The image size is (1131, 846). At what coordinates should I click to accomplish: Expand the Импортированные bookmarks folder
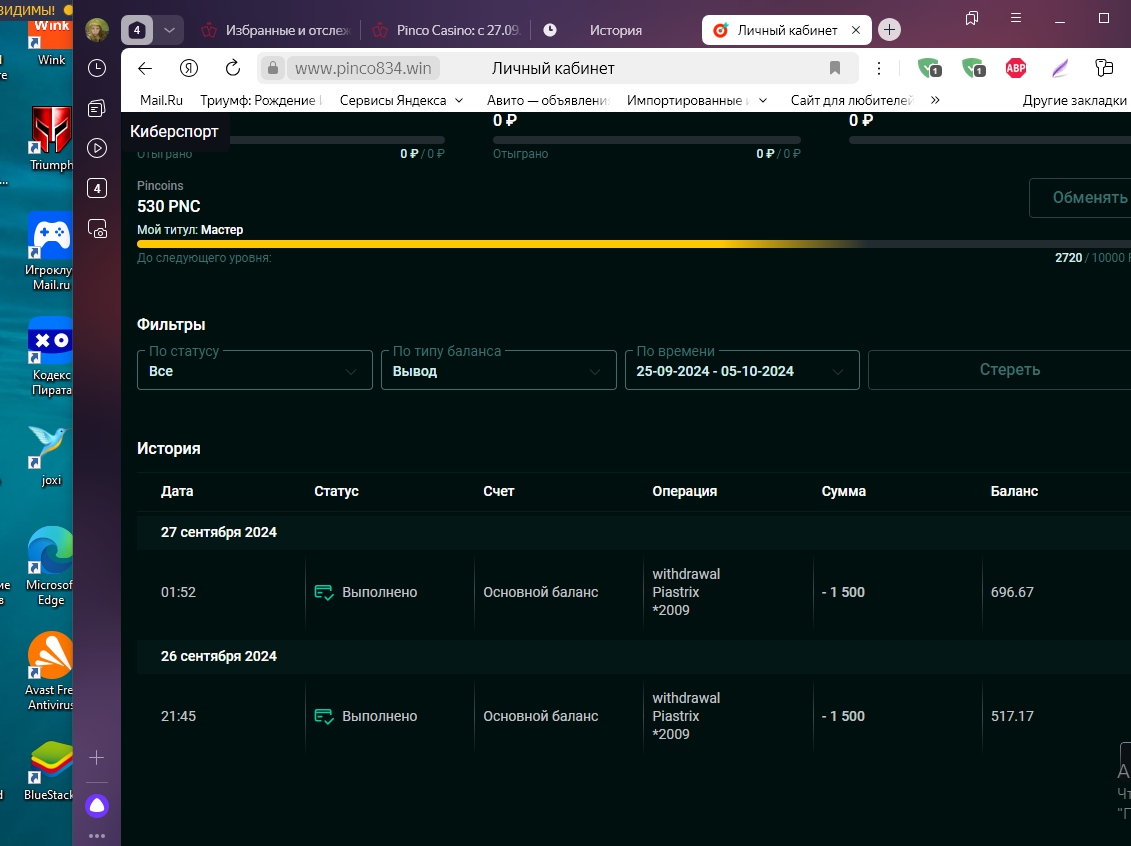pos(697,100)
